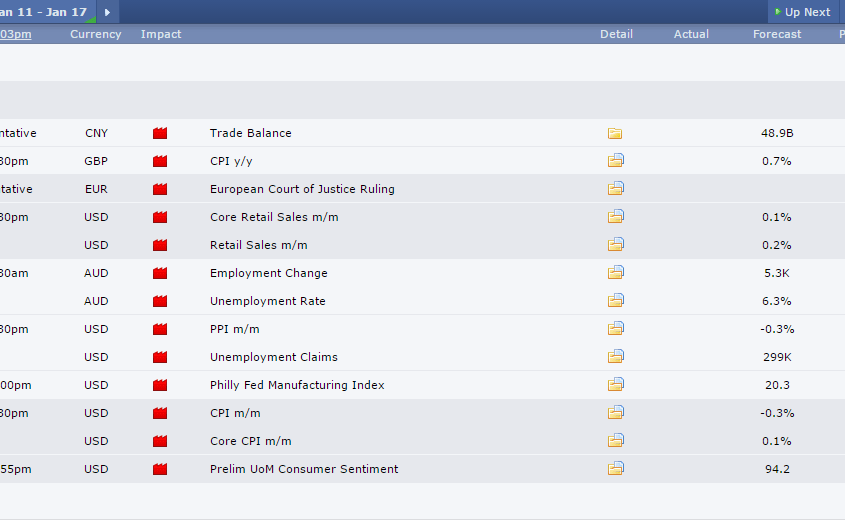Select the USD CPI m/m event row
The width and height of the screenshot is (845, 520).
[235, 413]
